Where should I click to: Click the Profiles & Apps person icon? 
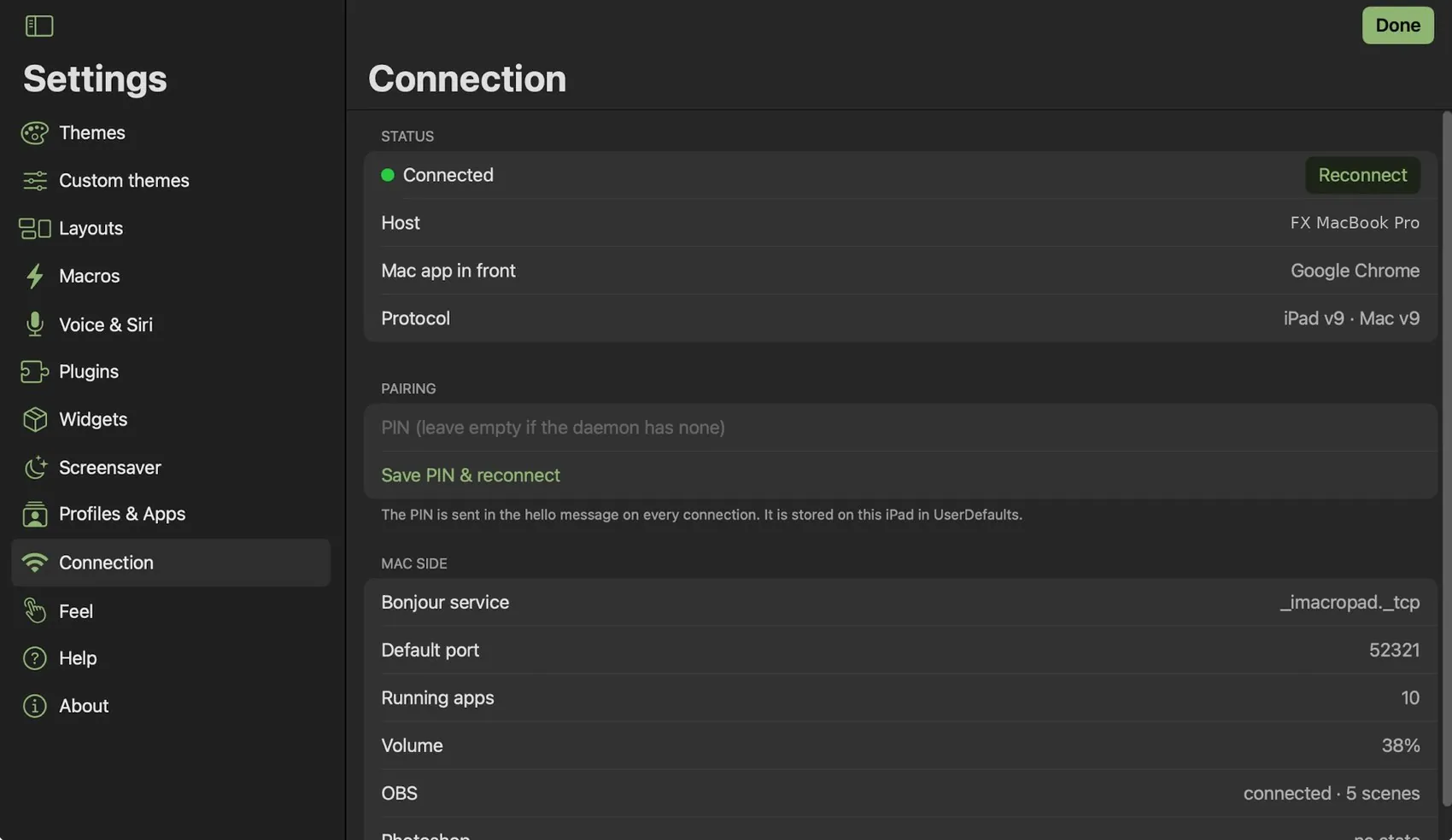point(35,515)
